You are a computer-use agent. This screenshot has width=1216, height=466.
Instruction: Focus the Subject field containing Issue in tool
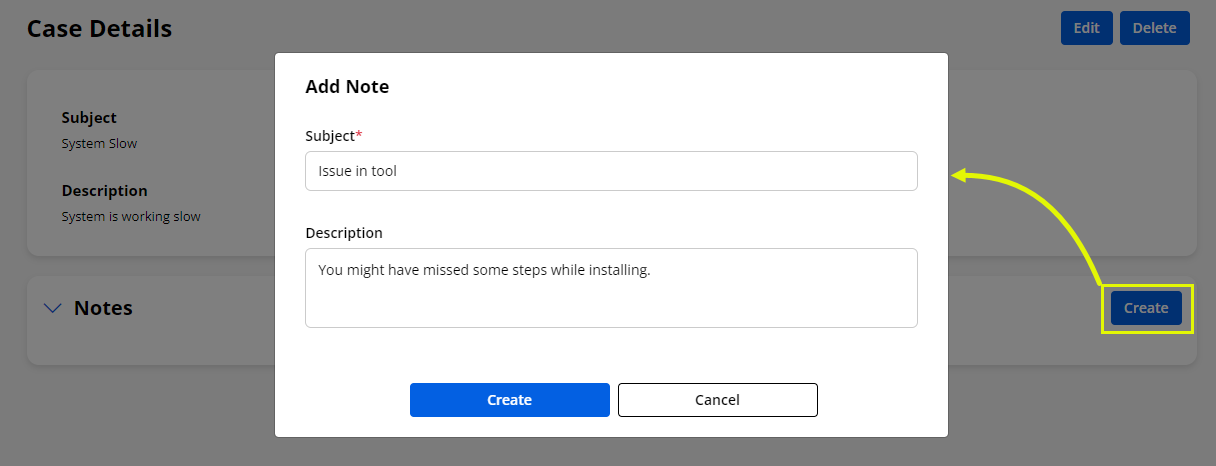coord(610,171)
